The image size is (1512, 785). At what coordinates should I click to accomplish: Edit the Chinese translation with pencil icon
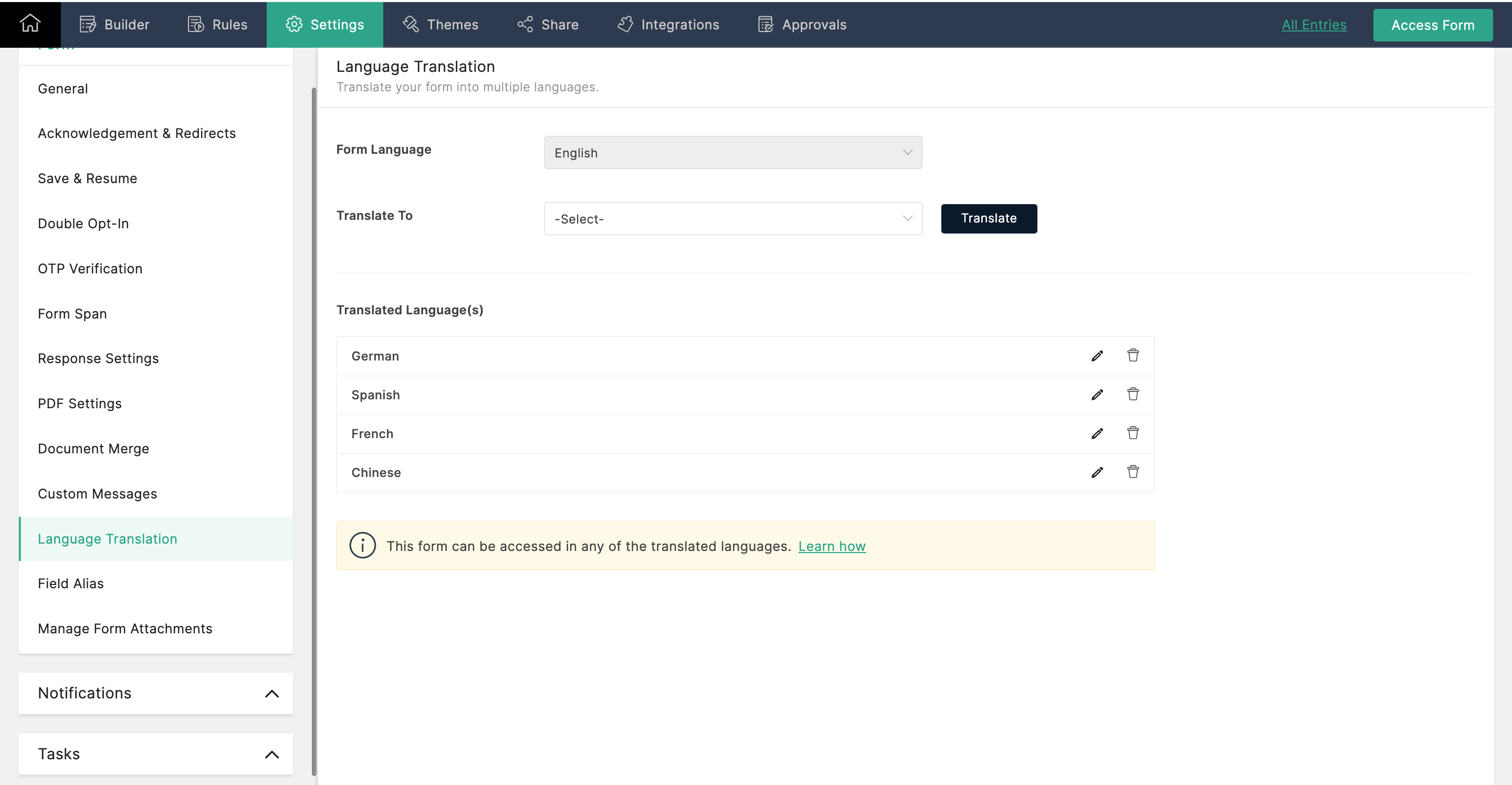click(1096, 472)
